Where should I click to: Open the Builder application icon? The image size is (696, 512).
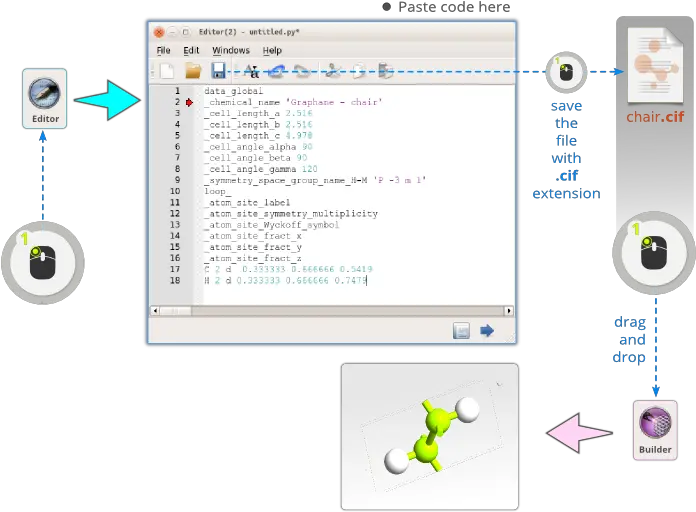[655, 430]
